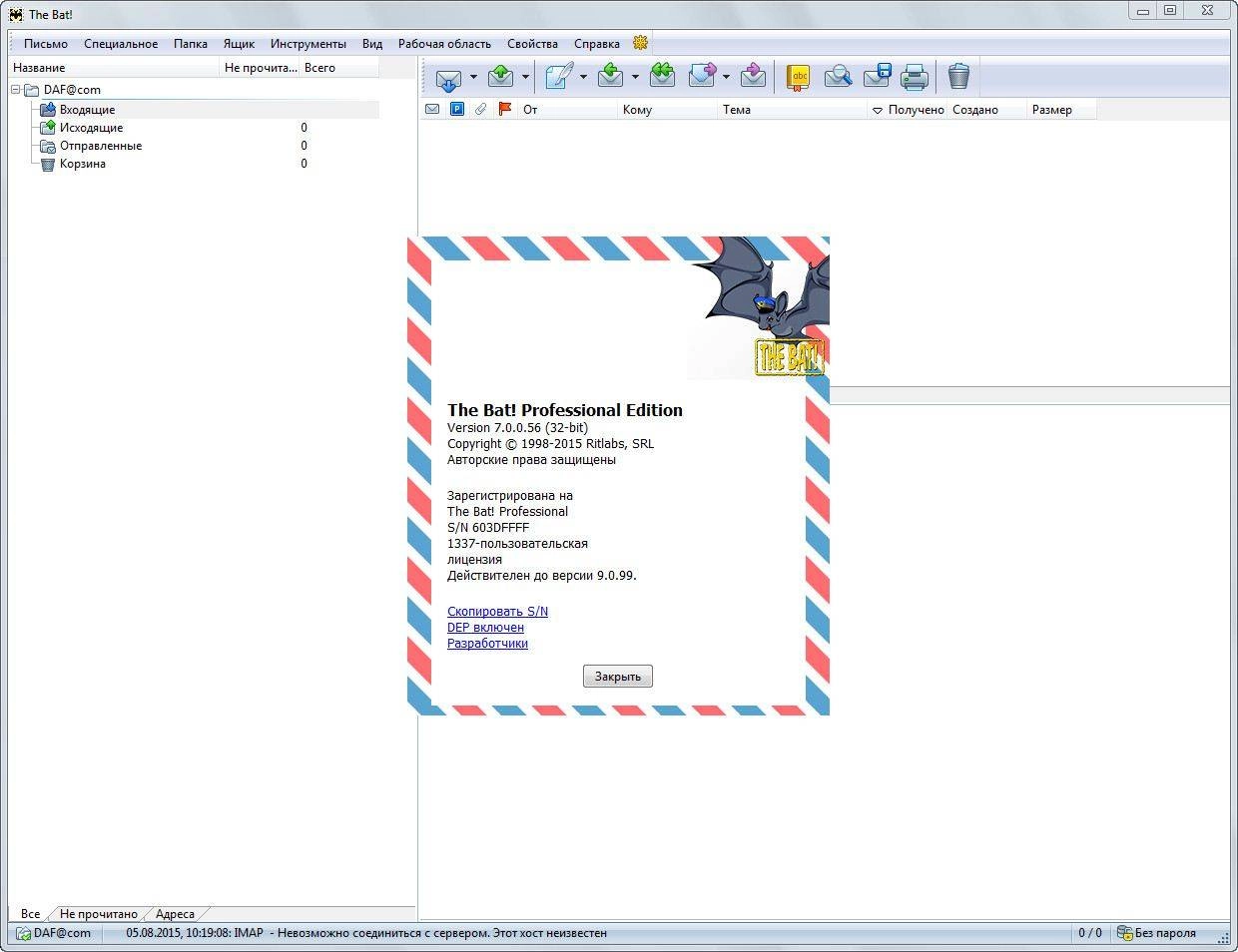Collapse the DAF@com account tree node
This screenshot has width=1238, height=952.
16,90
